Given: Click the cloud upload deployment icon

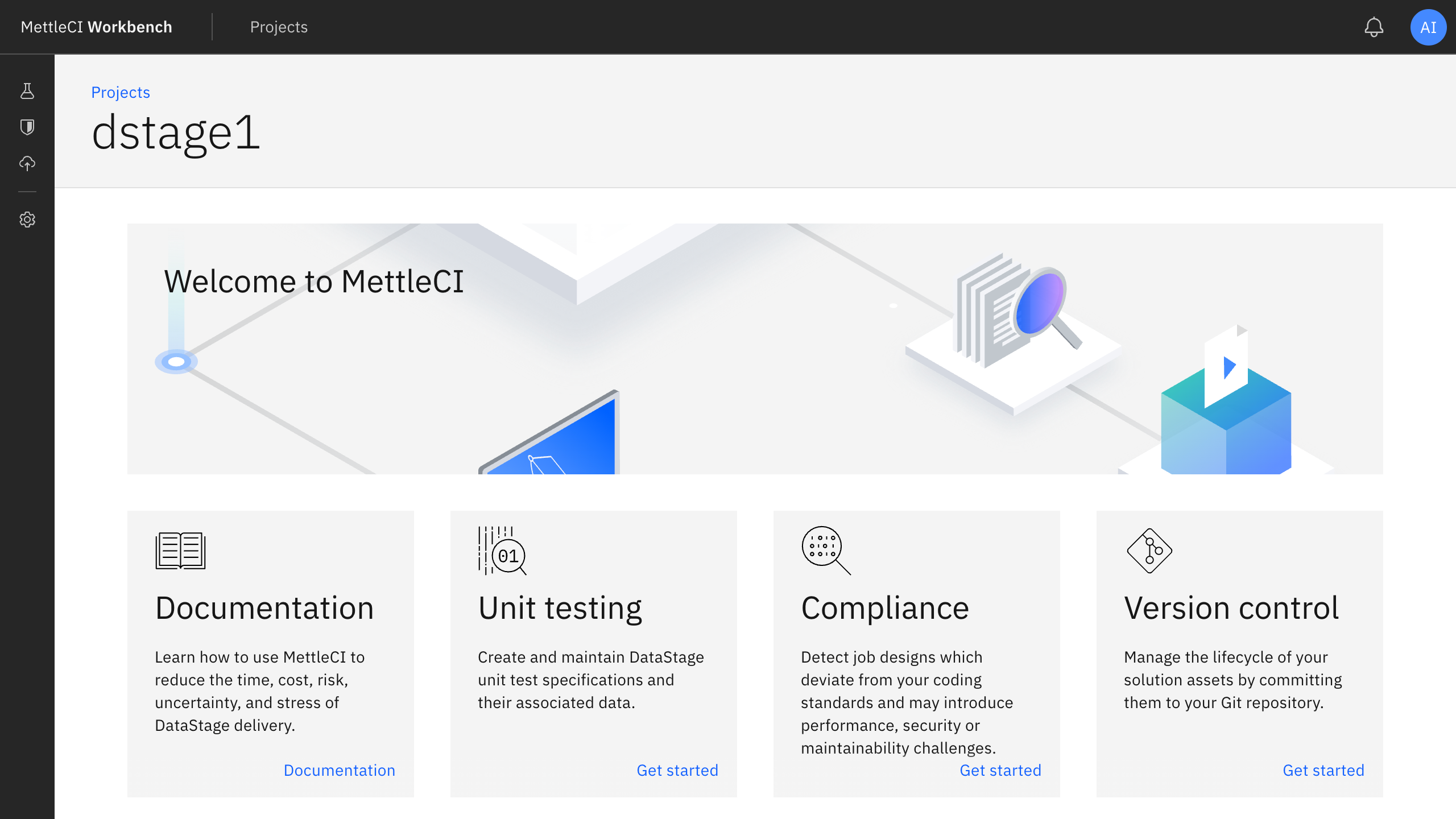Looking at the screenshot, I should (x=27, y=164).
